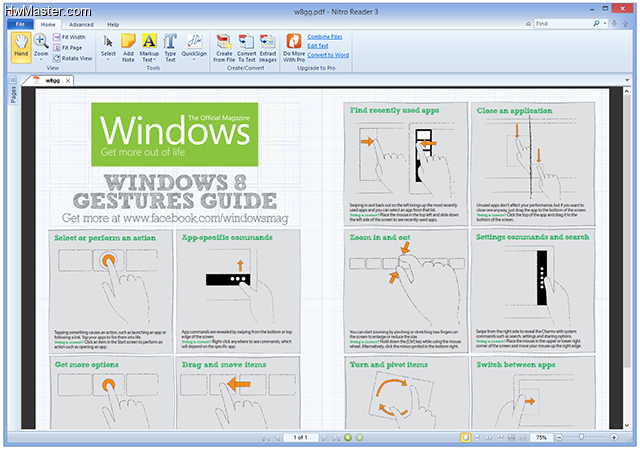Open the Help ribbon tab
The height and width of the screenshot is (450, 640).
(x=113, y=25)
